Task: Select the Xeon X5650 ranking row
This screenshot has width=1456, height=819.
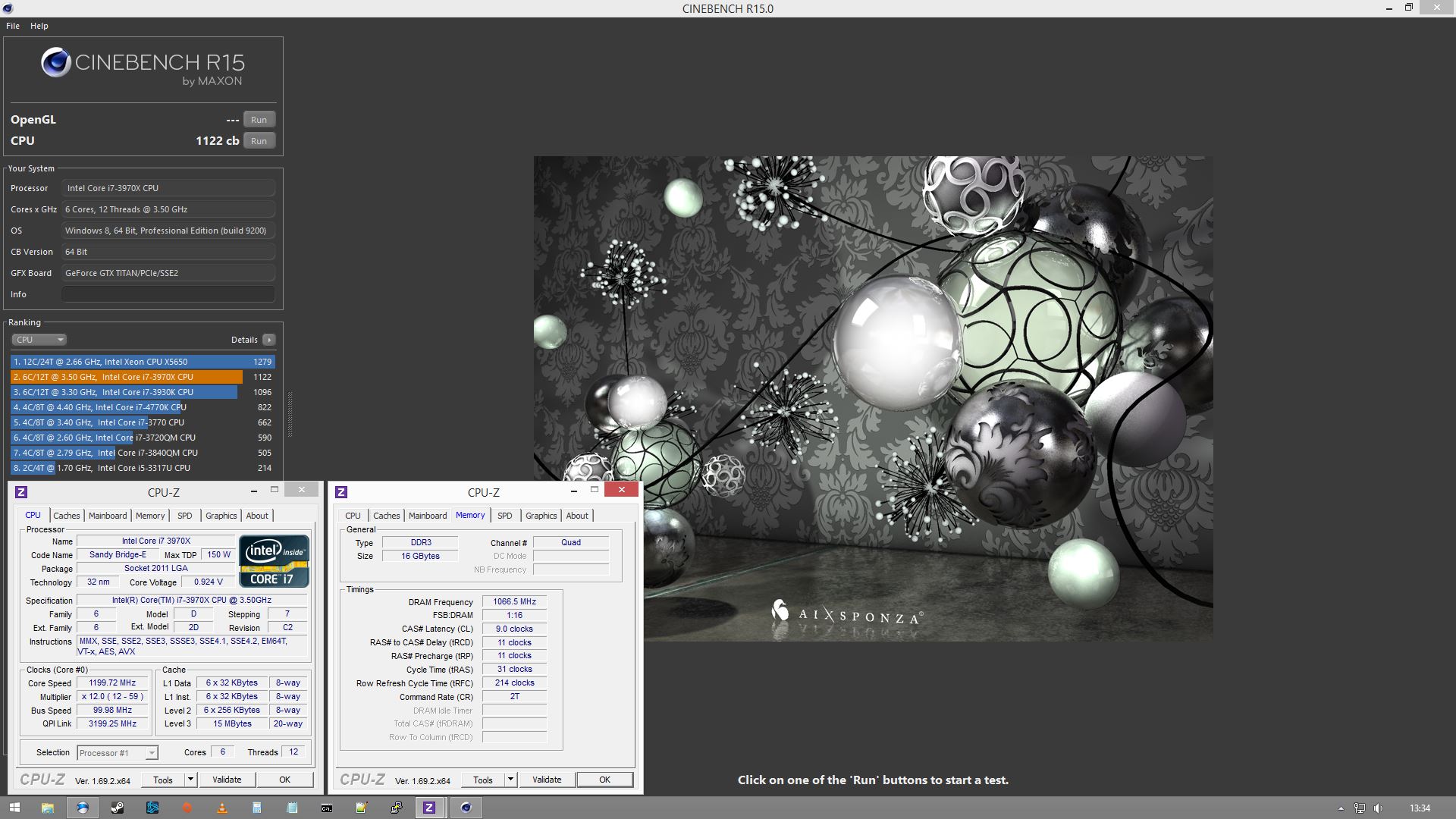Action: 143,362
